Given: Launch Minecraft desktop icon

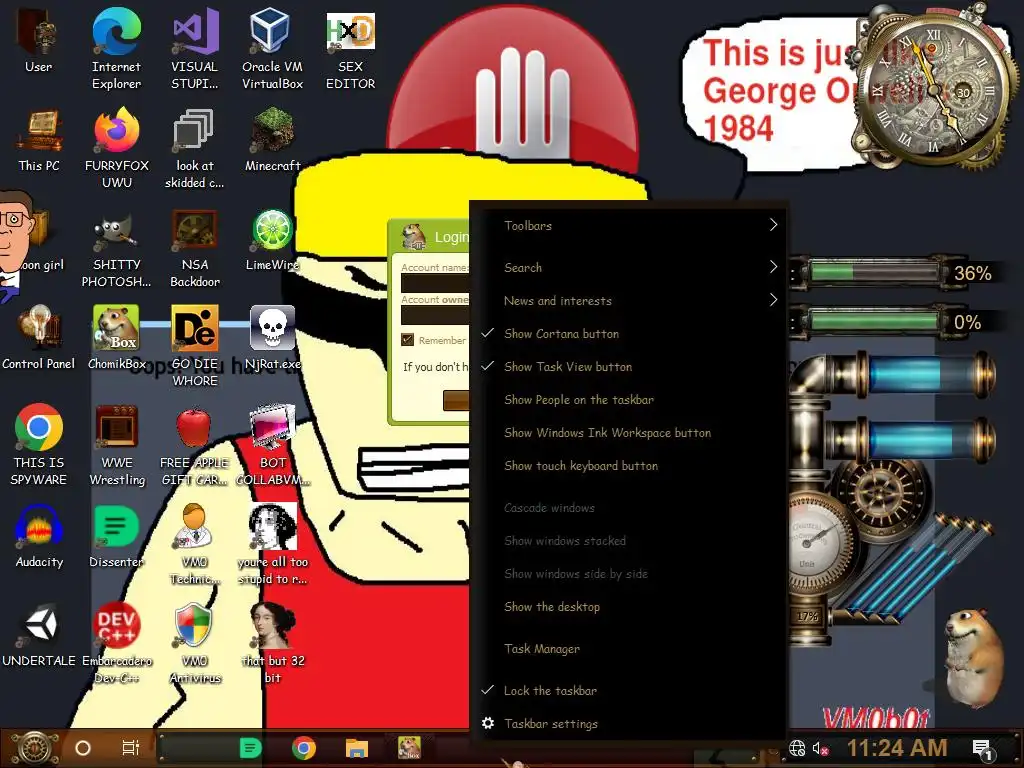Looking at the screenshot, I should coord(272,141).
